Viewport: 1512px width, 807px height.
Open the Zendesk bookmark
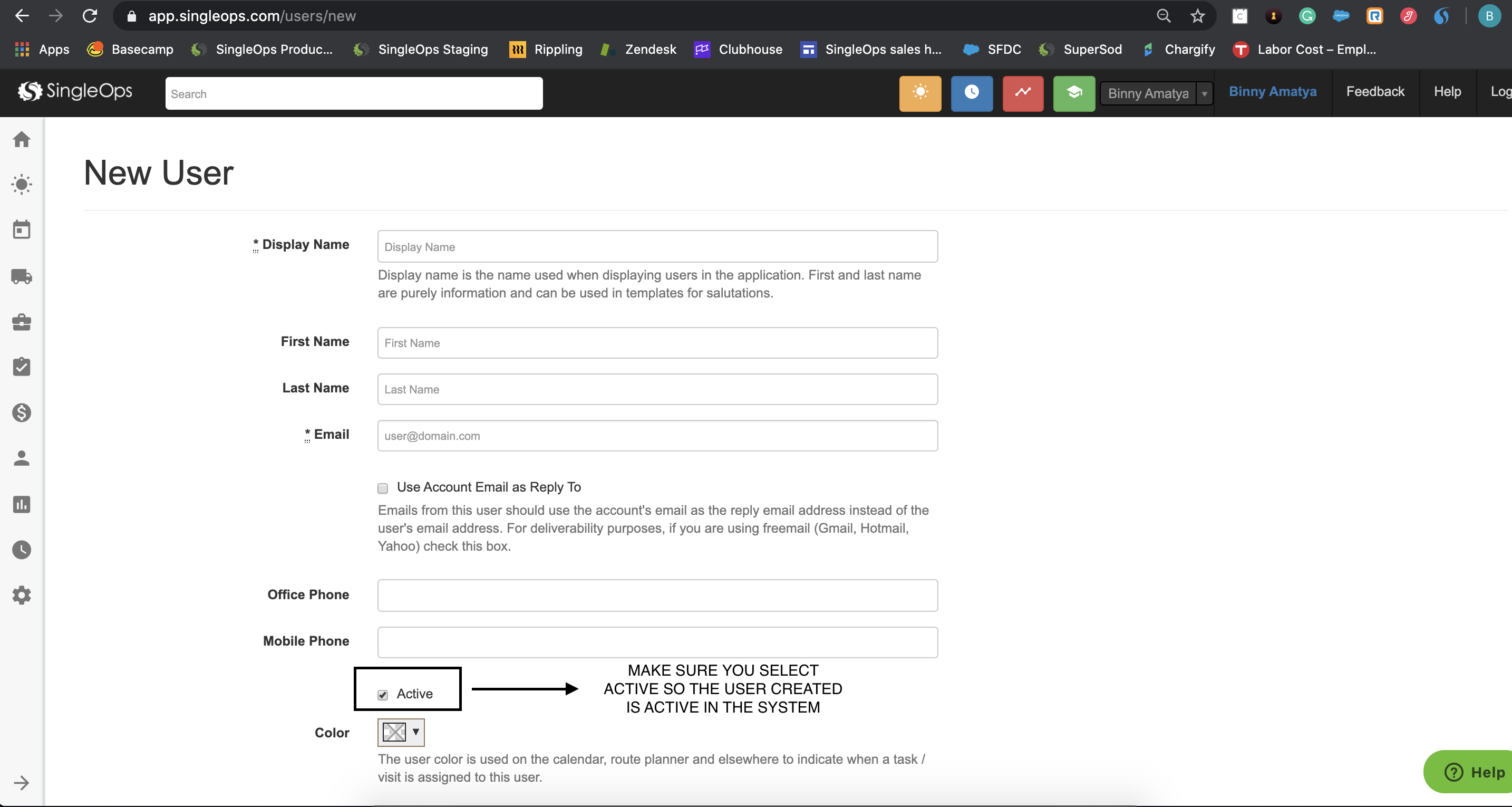click(638, 50)
